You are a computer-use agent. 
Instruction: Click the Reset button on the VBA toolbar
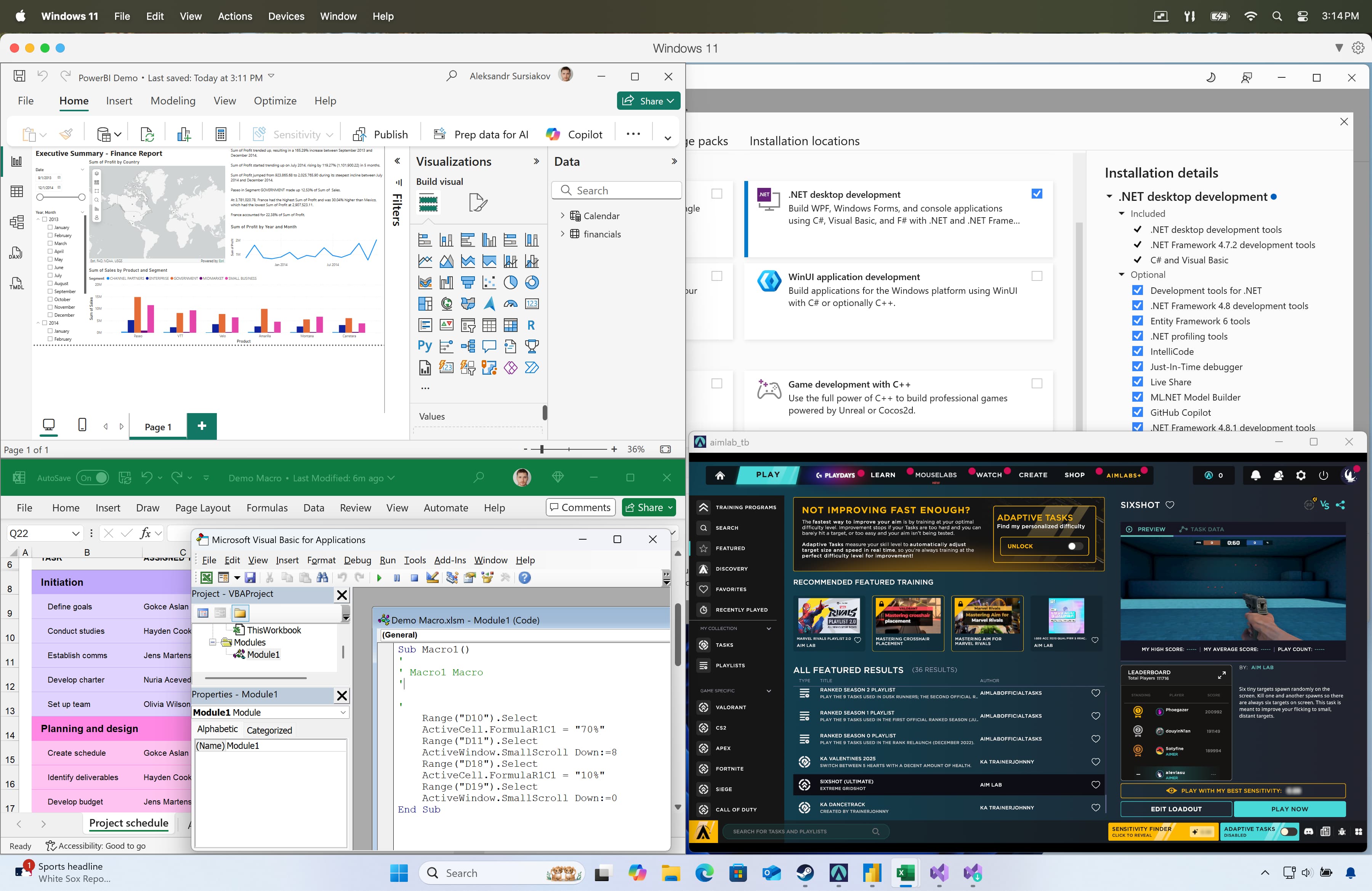pyautogui.click(x=414, y=578)
